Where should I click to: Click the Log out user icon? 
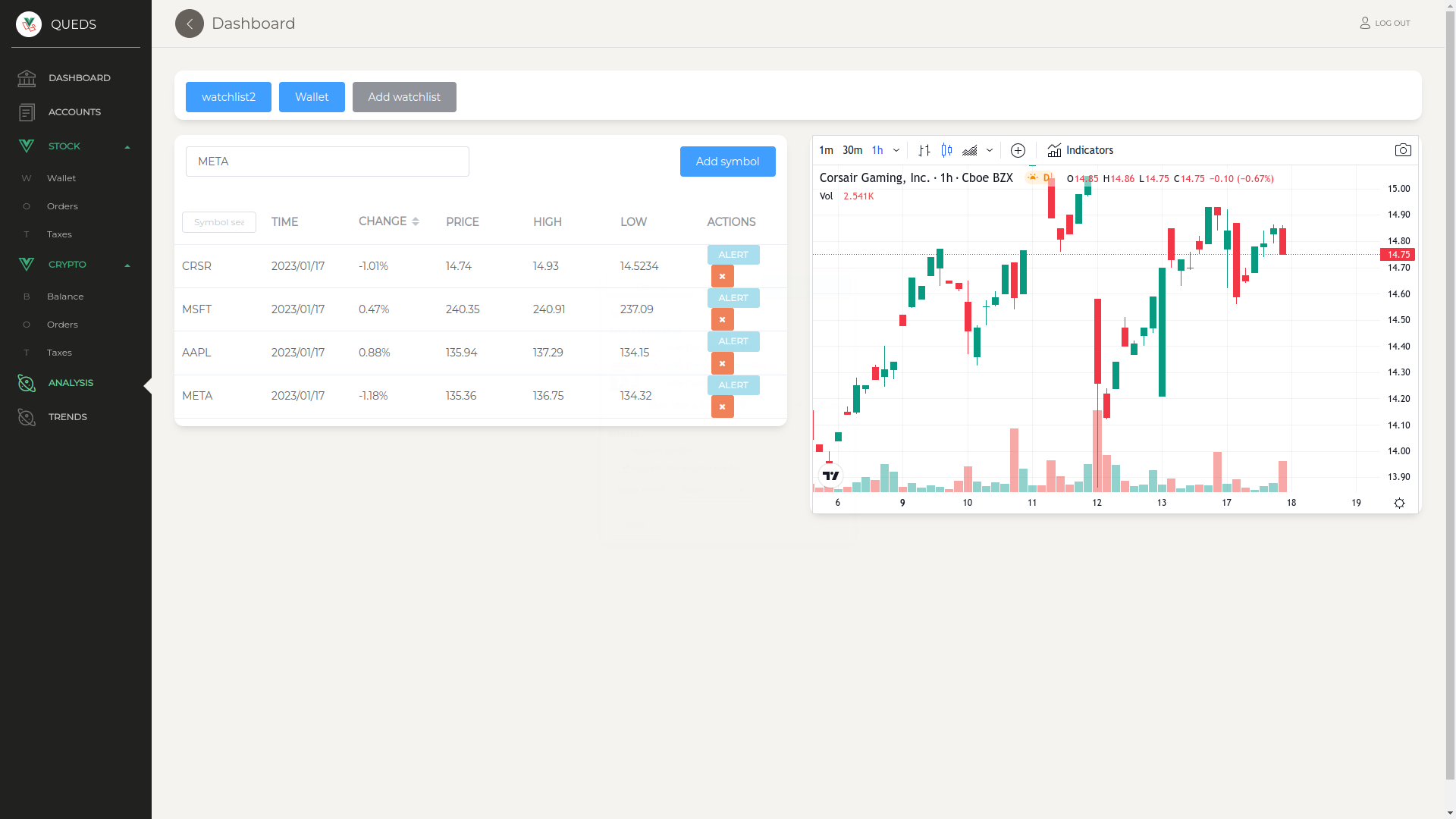pyautogui.click(x=1365, y=23)
